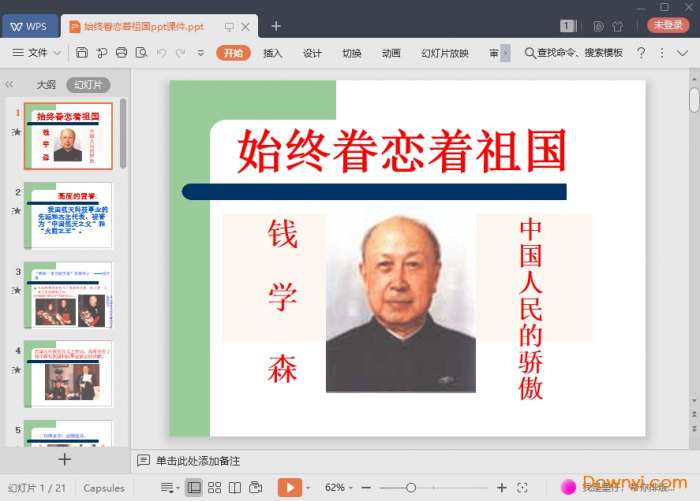Switch panel to 大纲 outline view
The height and width of the screenshot is (501, 700).
tap(46, 85)
